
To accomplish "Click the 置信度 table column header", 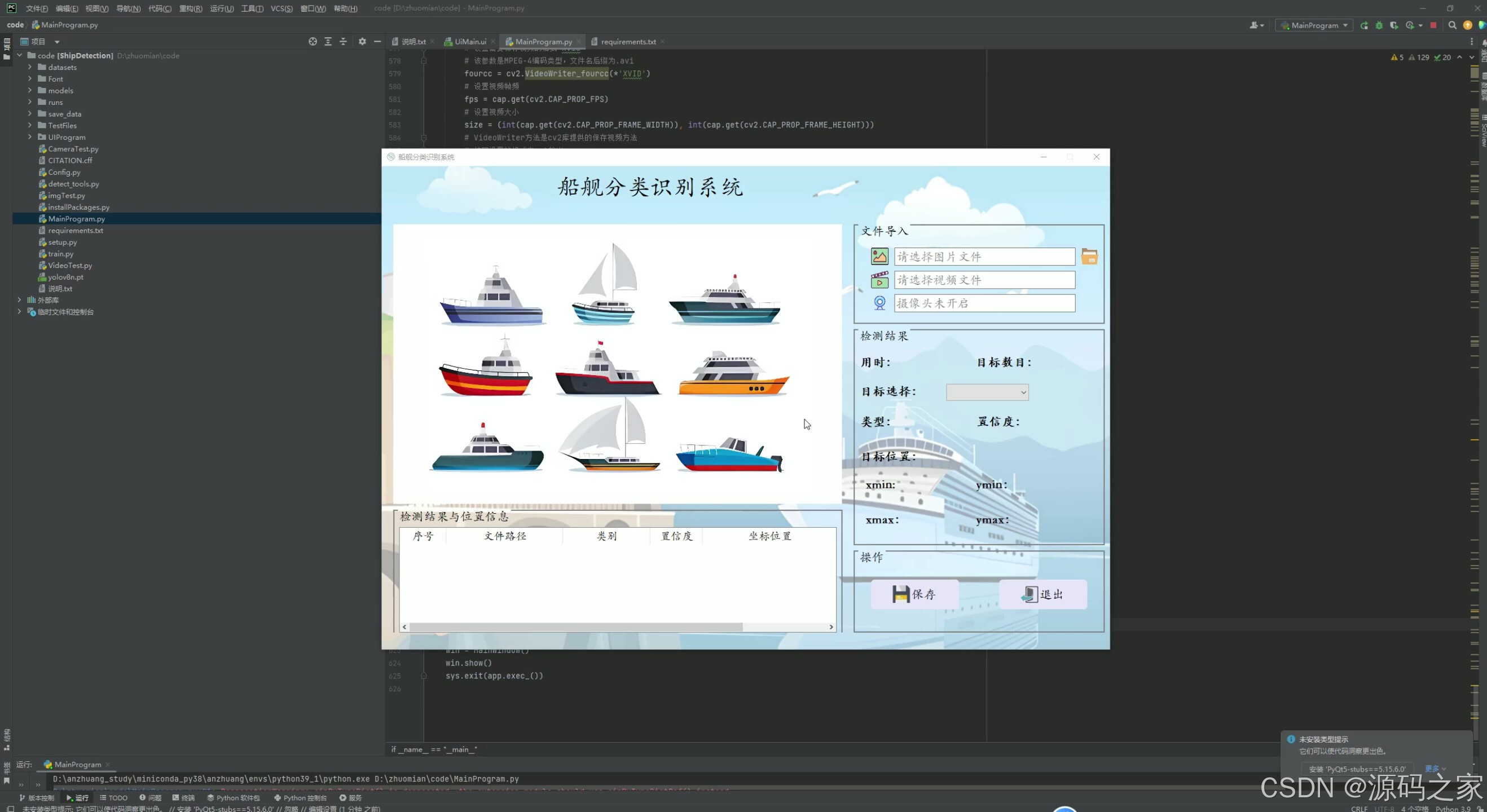I will [x=676, y=536].
